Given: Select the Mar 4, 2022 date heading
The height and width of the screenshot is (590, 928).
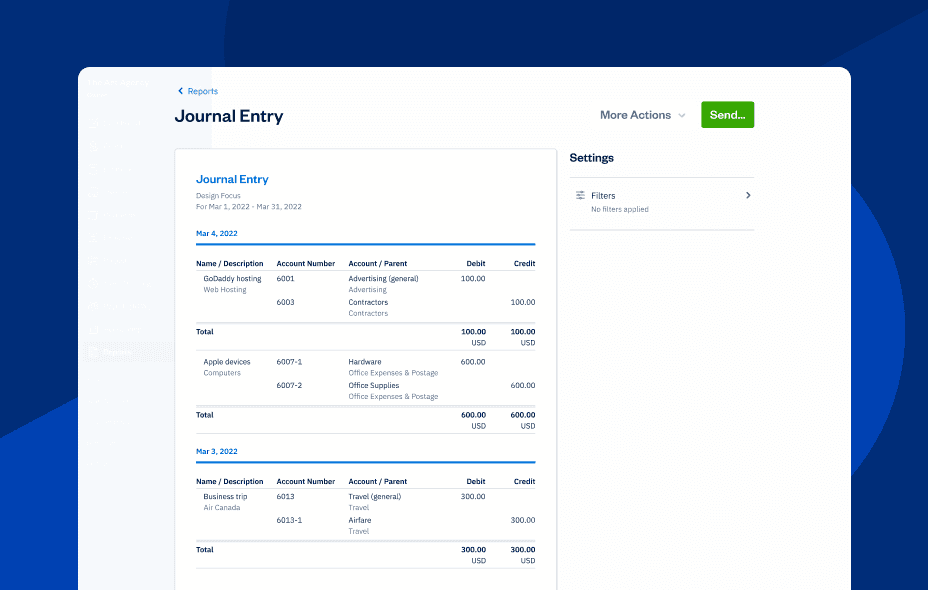Looking at the screenshot, I should (x=217, y=234).
